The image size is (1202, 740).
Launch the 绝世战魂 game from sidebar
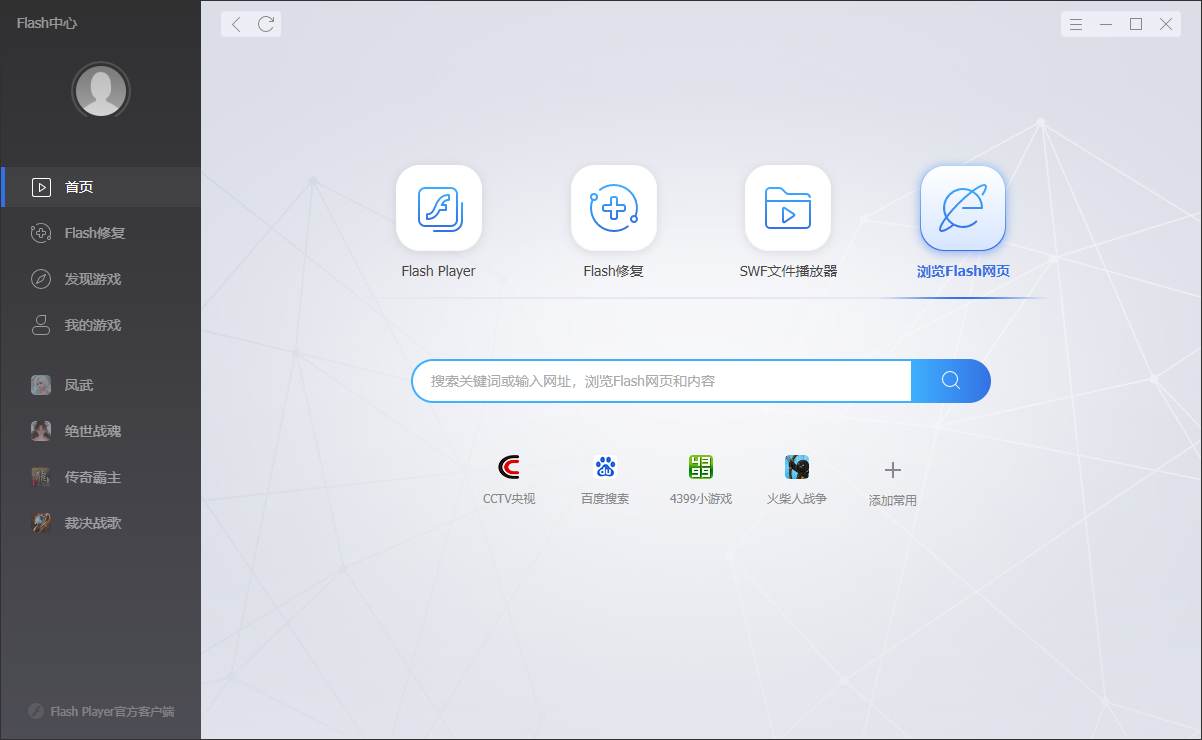tap(100, 431)
